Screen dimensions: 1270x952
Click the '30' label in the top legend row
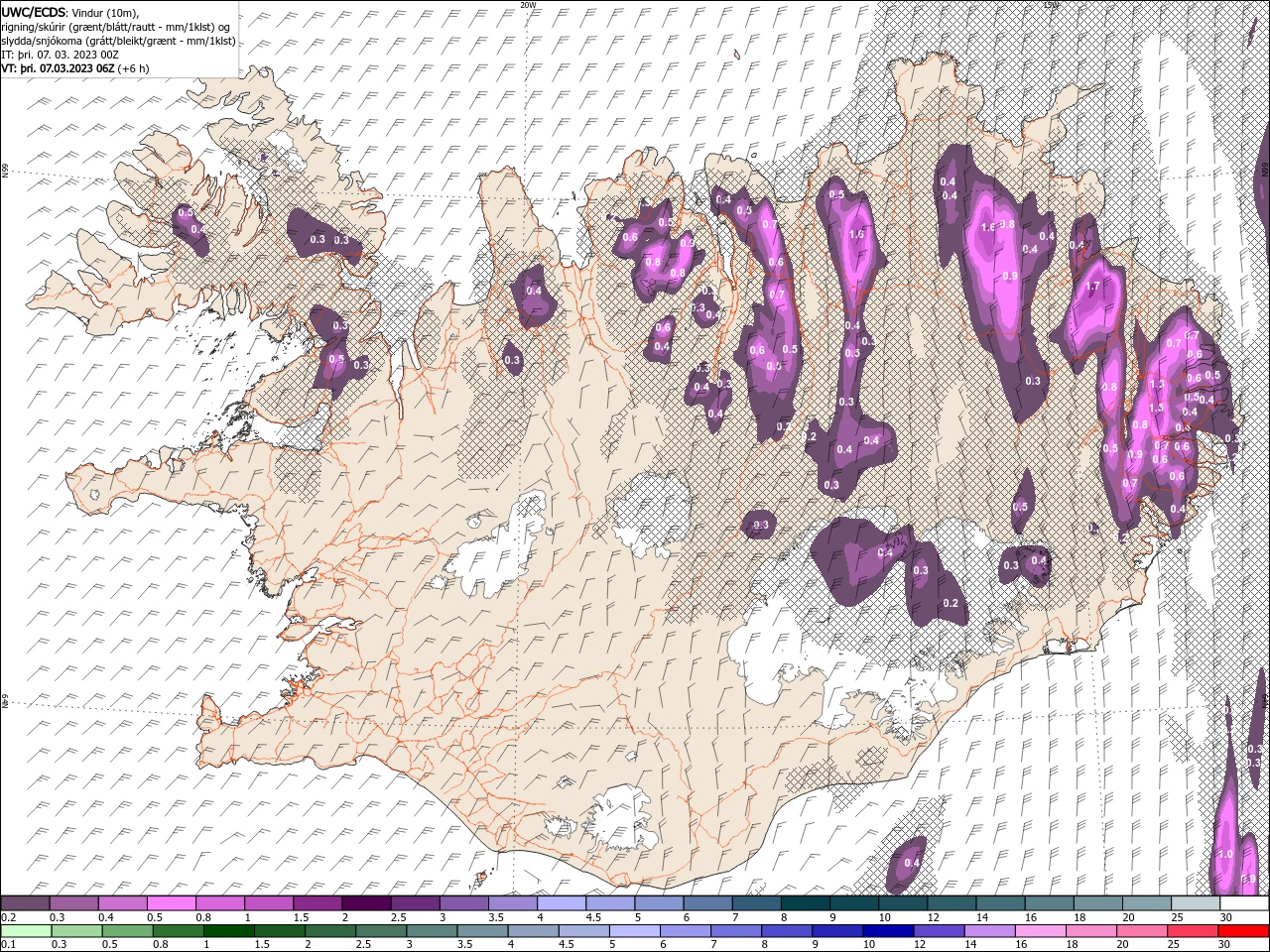coord(1227,917)
